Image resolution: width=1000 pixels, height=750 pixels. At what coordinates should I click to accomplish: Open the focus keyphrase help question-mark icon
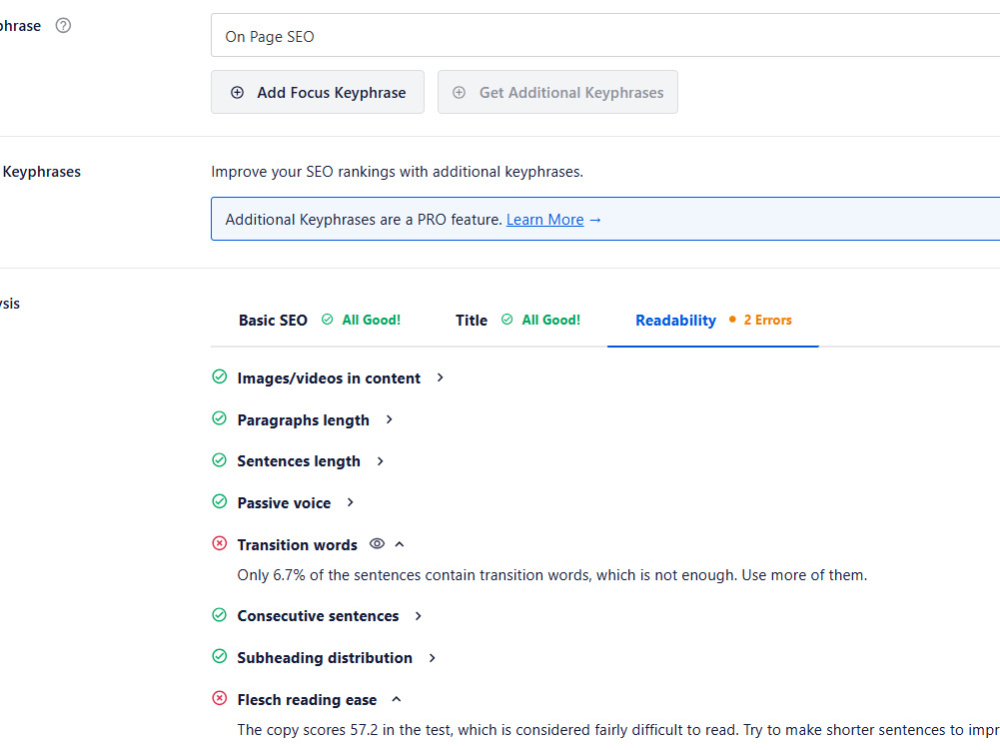63,26
